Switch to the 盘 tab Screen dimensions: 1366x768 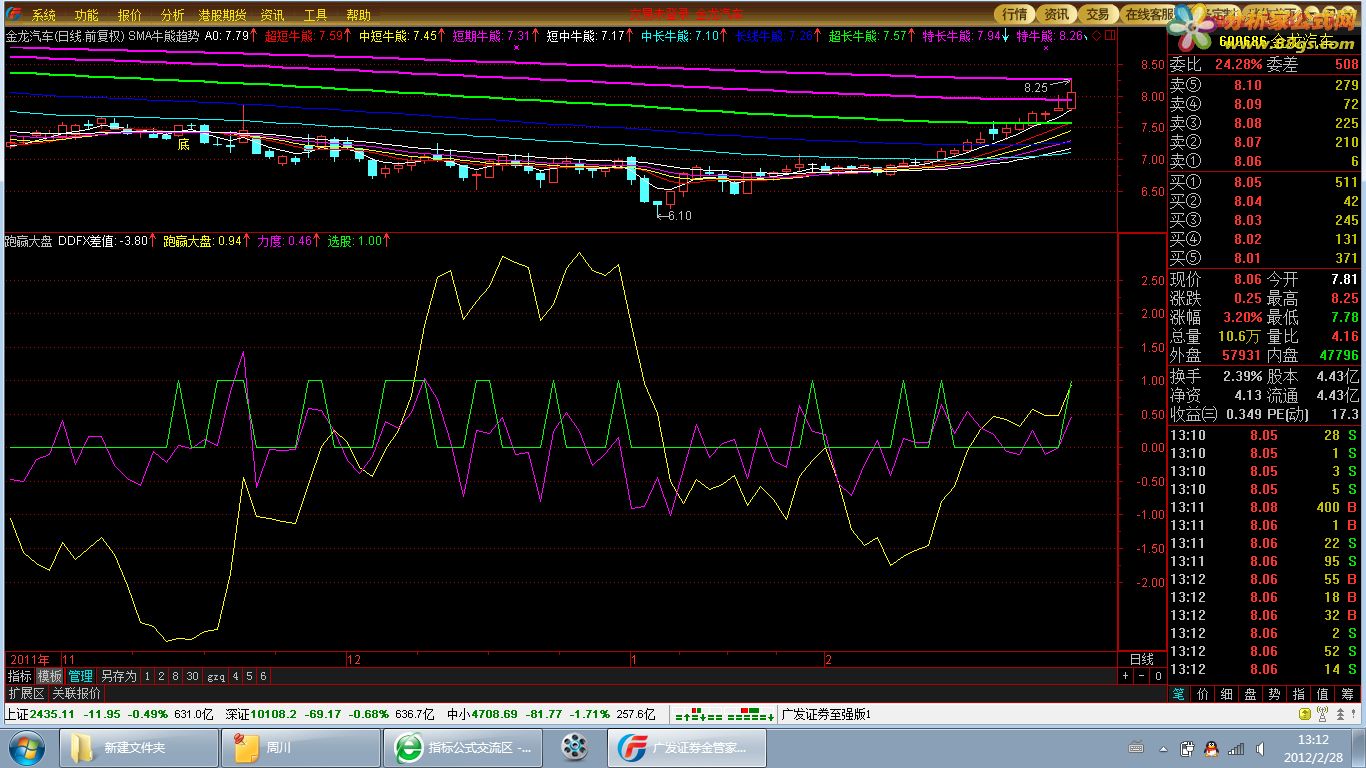pos(1251,693)
